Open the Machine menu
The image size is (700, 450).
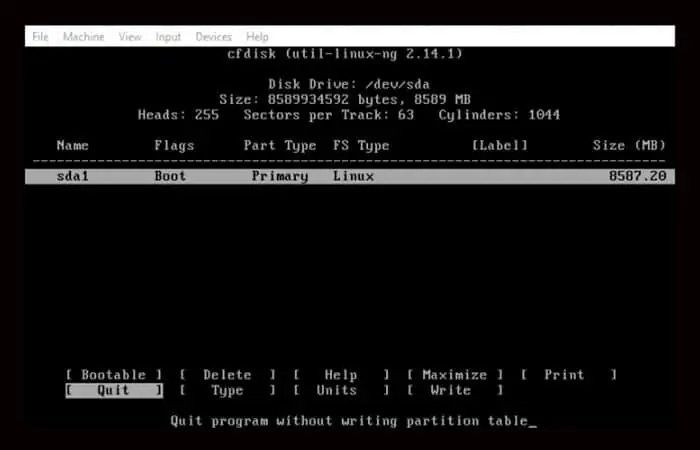[x=83, y=37]
